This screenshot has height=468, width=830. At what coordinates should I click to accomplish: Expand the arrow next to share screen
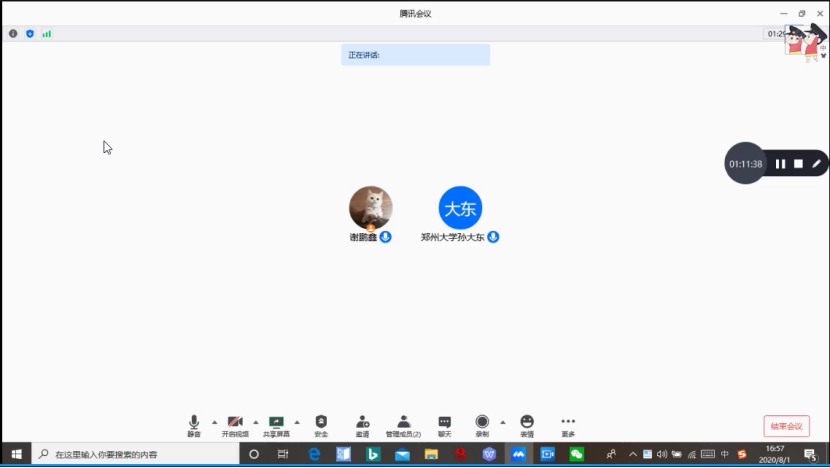(x=297, y=422)
